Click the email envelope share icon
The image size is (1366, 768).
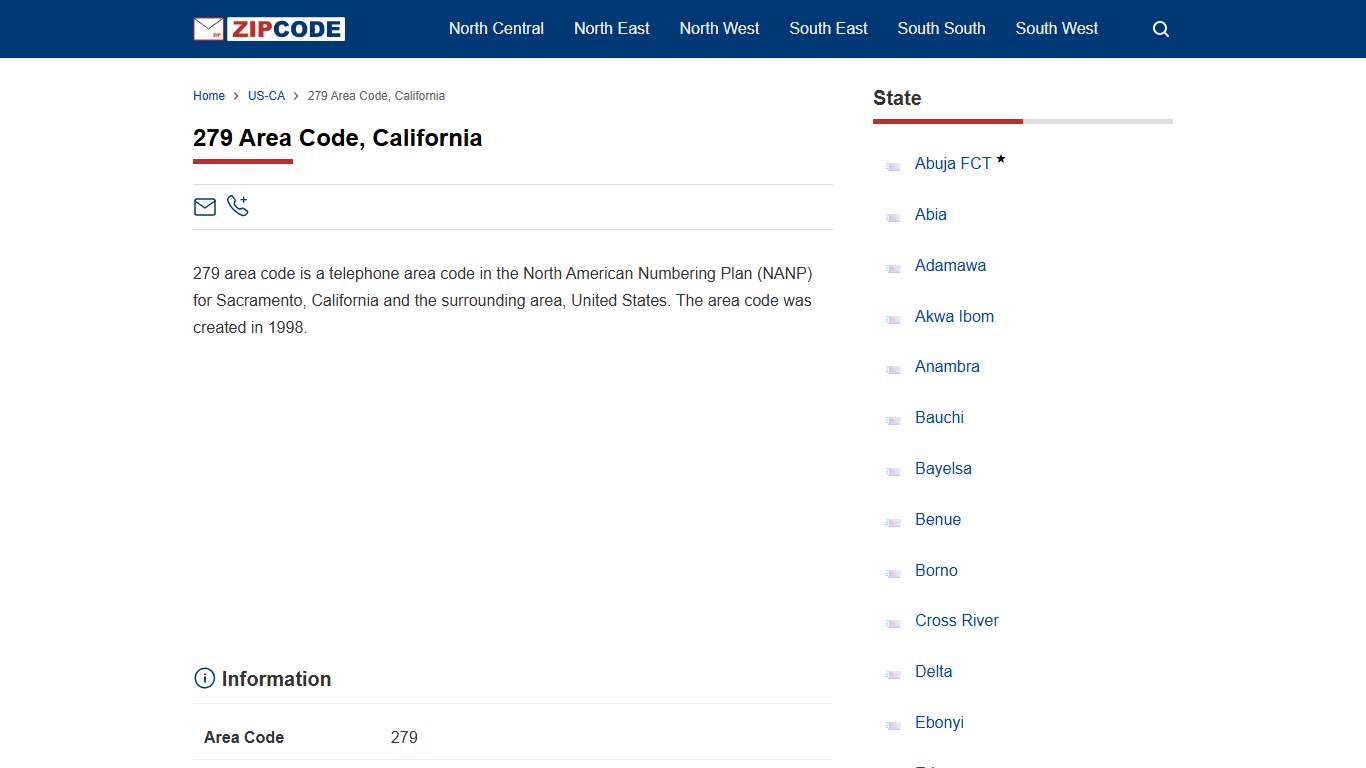(x=205, y=207)
